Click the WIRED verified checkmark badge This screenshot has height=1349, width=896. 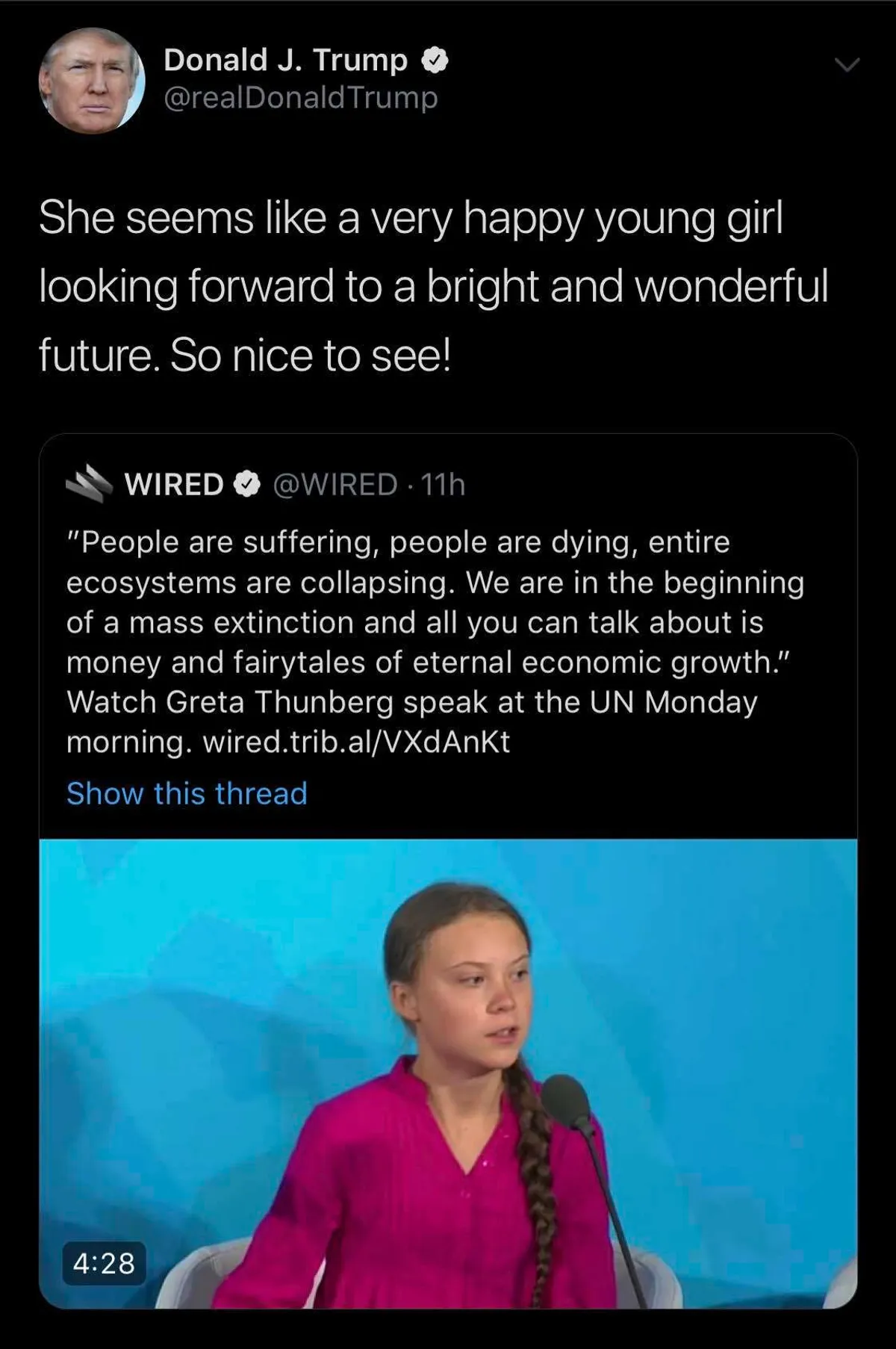point(247,484)
